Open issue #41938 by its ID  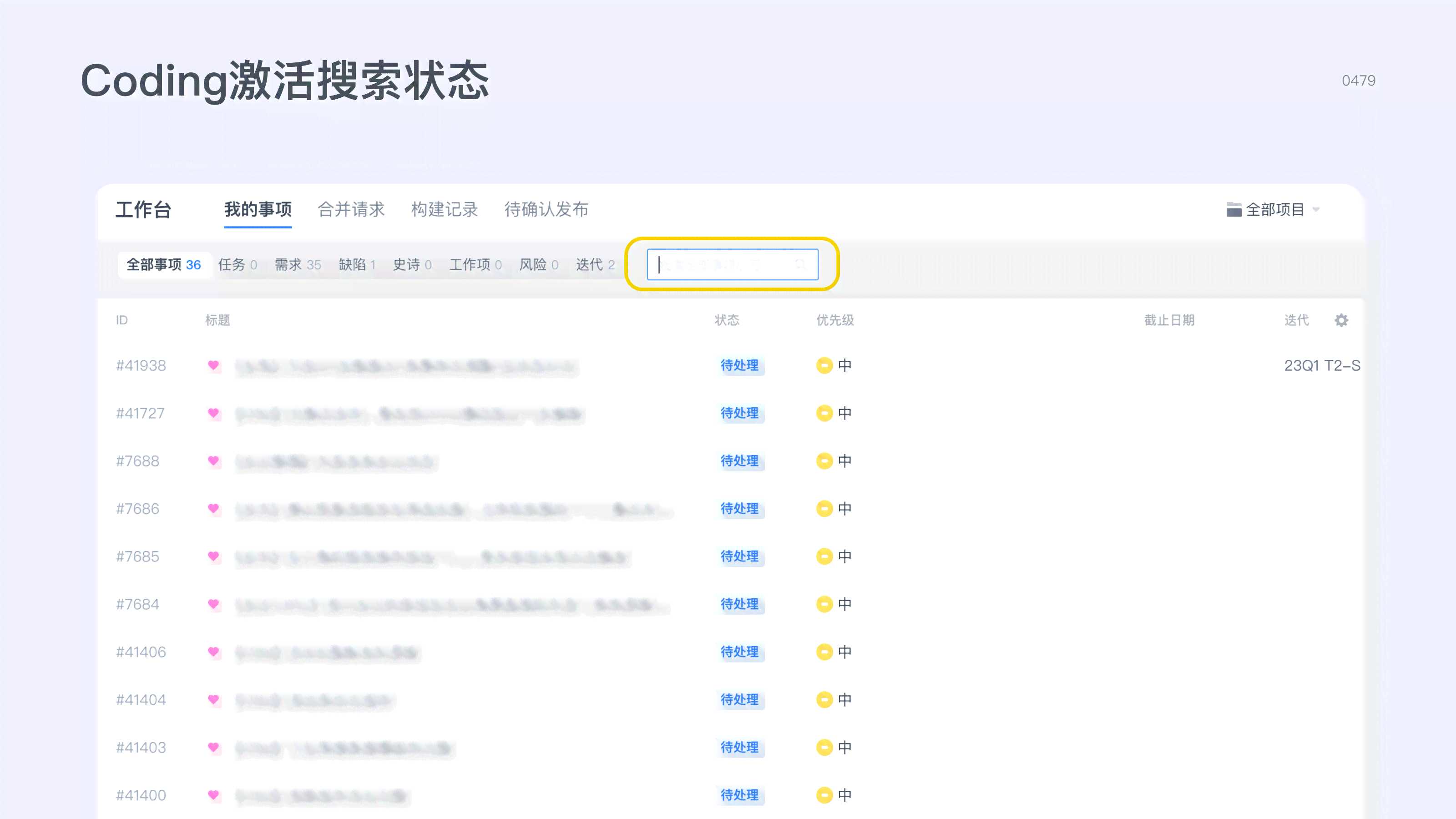142,366
